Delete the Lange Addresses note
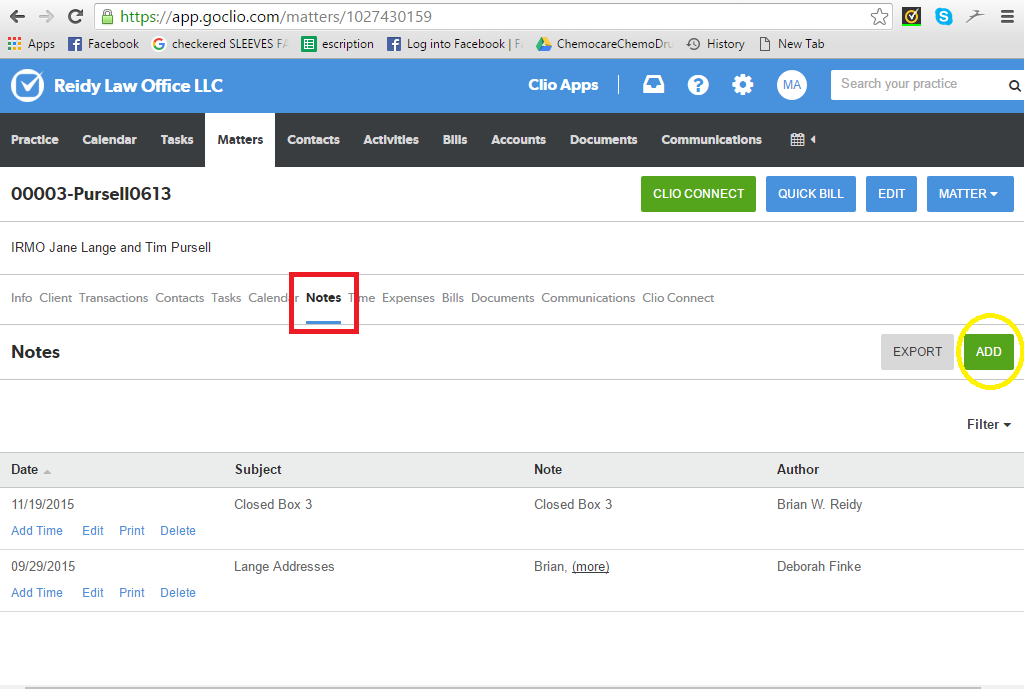Screen dimensions: 1024x689 click(178, 593)
